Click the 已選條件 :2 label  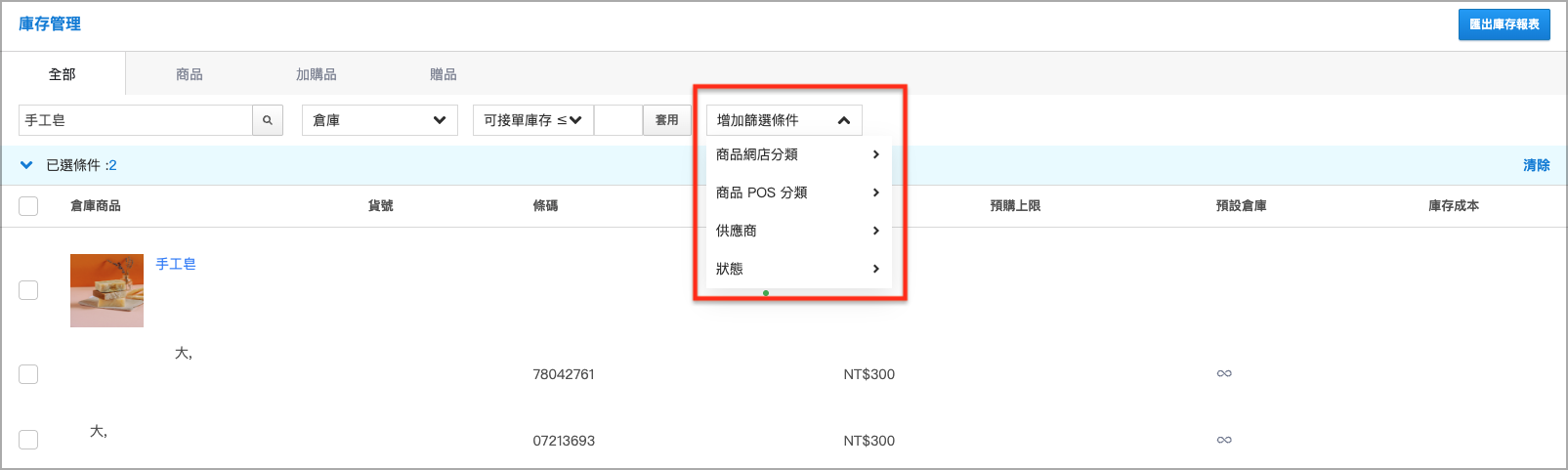click(81, 165)
